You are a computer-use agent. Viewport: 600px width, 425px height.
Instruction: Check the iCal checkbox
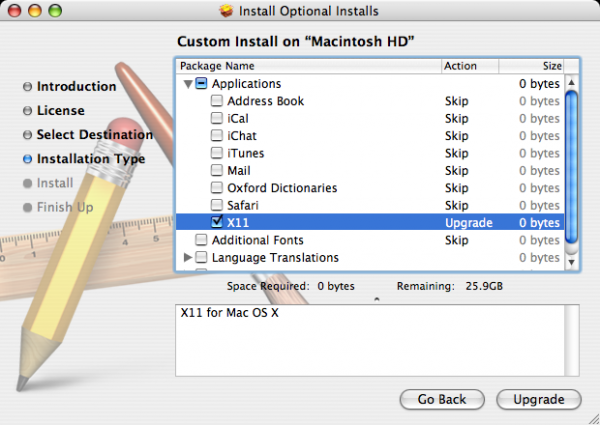click(217, 118)
